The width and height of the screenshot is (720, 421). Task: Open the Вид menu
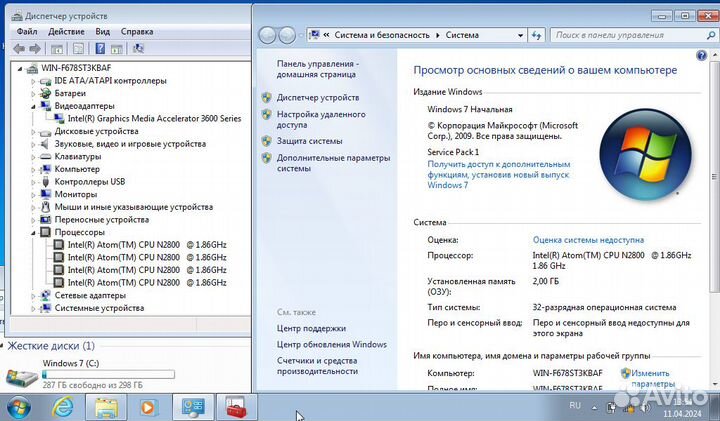tap(102, 32)
